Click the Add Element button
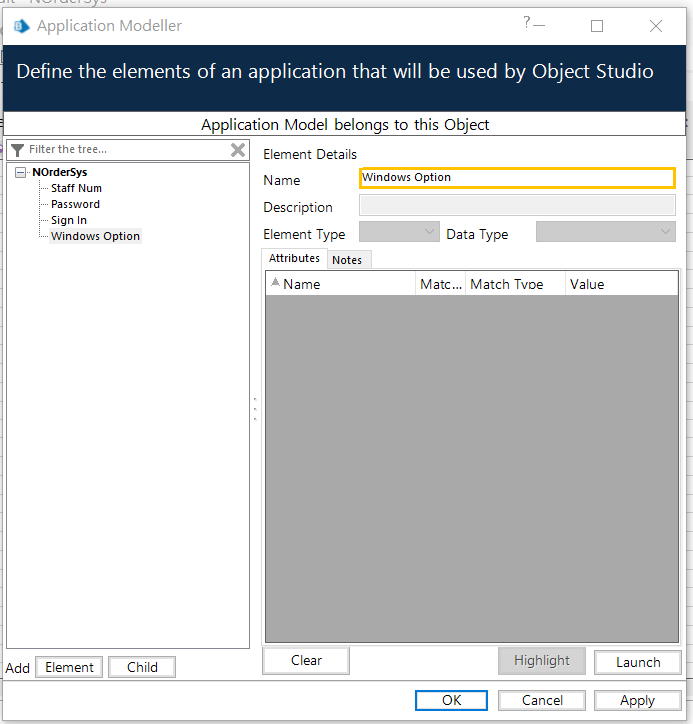 tap(69, 667)
